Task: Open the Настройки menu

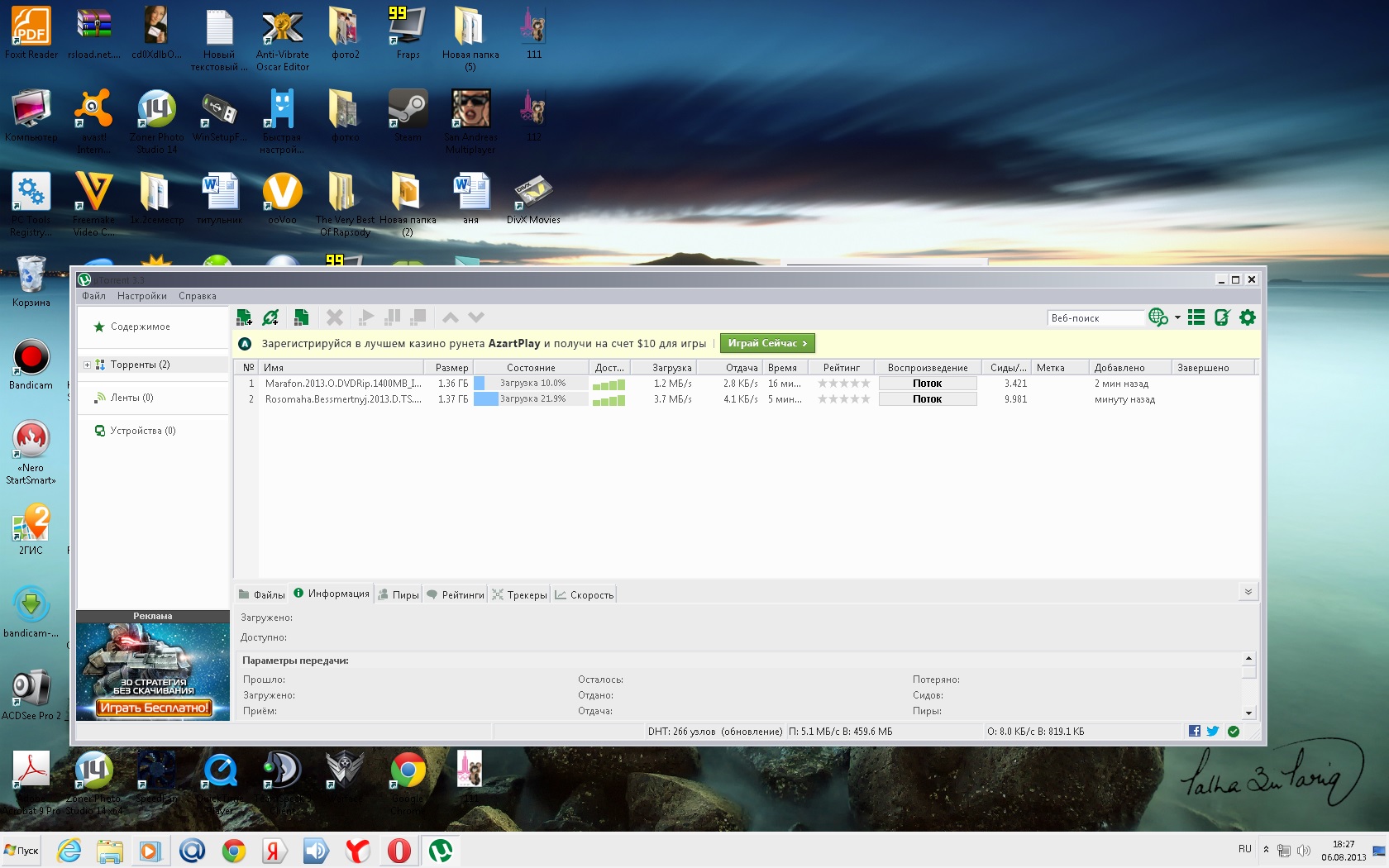Action: 141,296
